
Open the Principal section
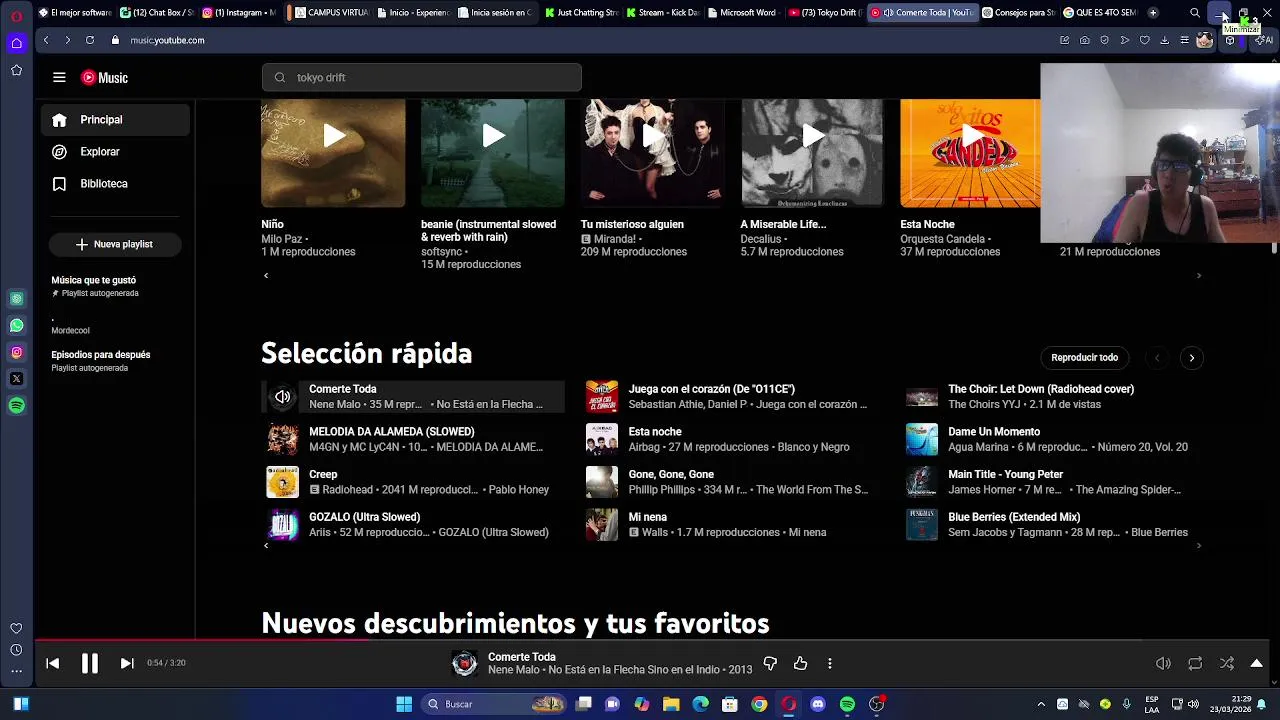coord(116,120)
